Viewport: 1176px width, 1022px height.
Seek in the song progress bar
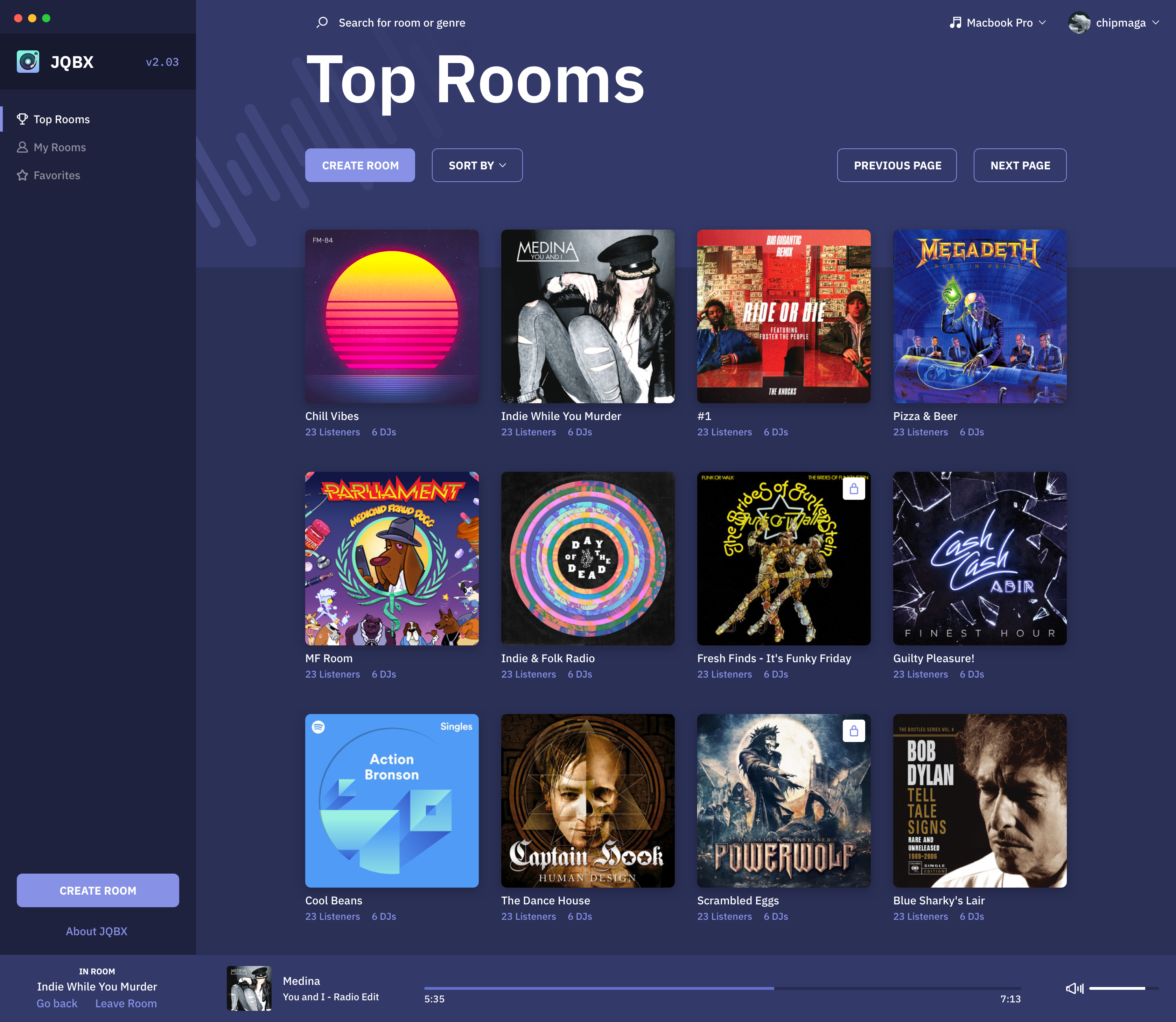[x=722, y=988]
